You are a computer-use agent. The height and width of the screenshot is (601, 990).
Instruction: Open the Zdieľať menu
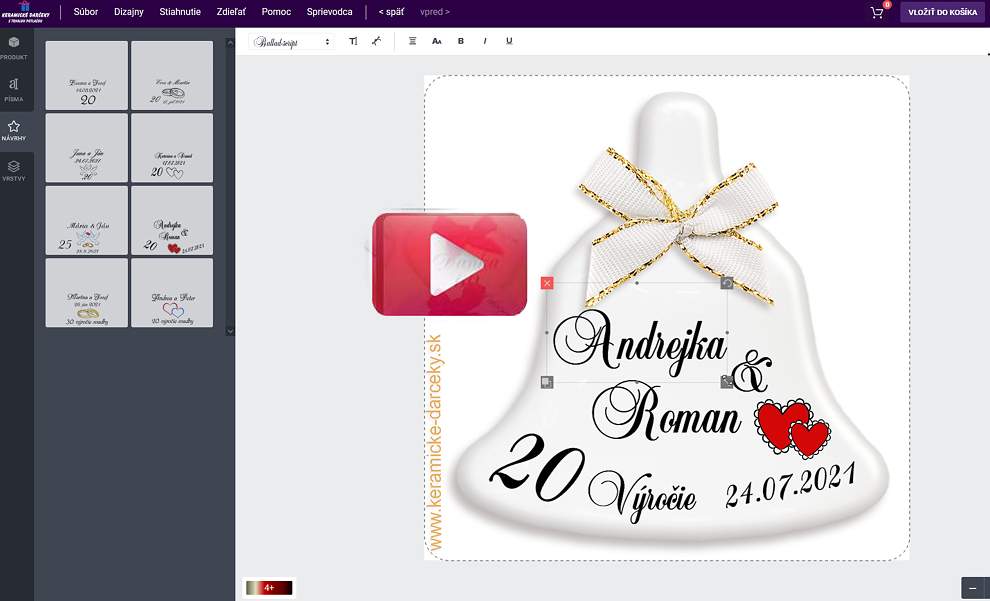[x=231, y=12]
